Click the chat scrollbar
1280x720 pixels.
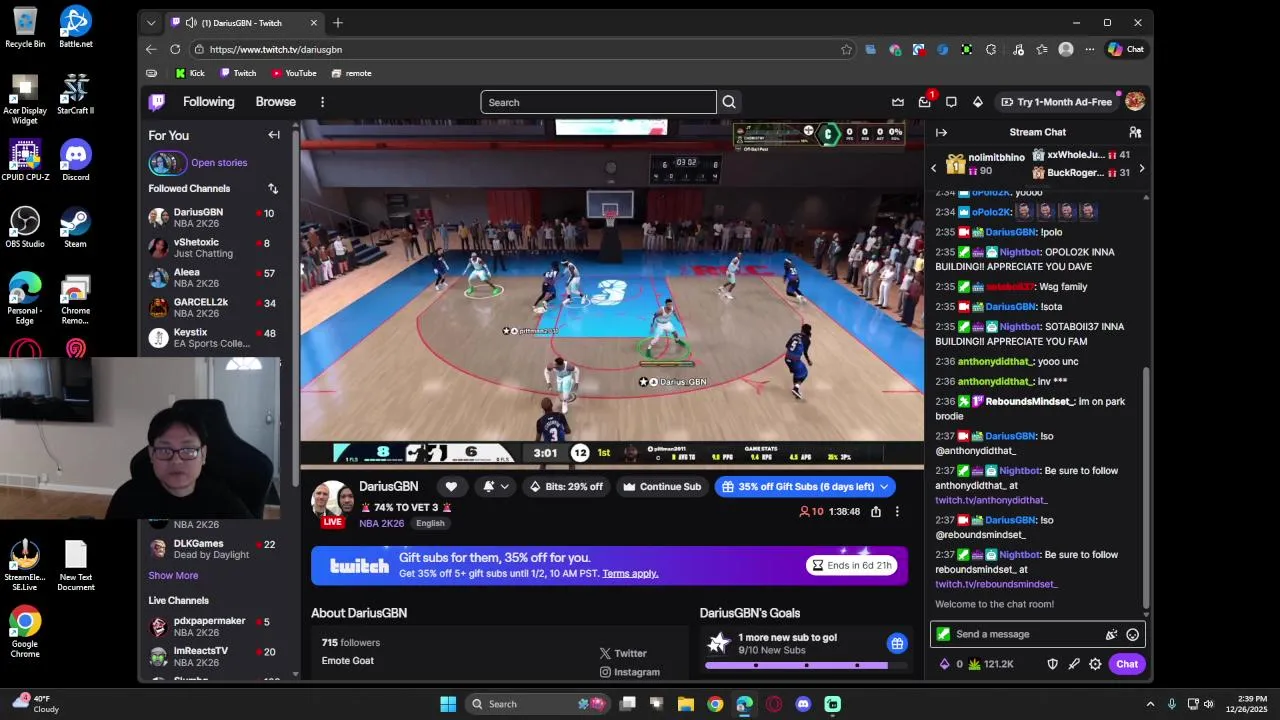click(x=1146, y=487)
